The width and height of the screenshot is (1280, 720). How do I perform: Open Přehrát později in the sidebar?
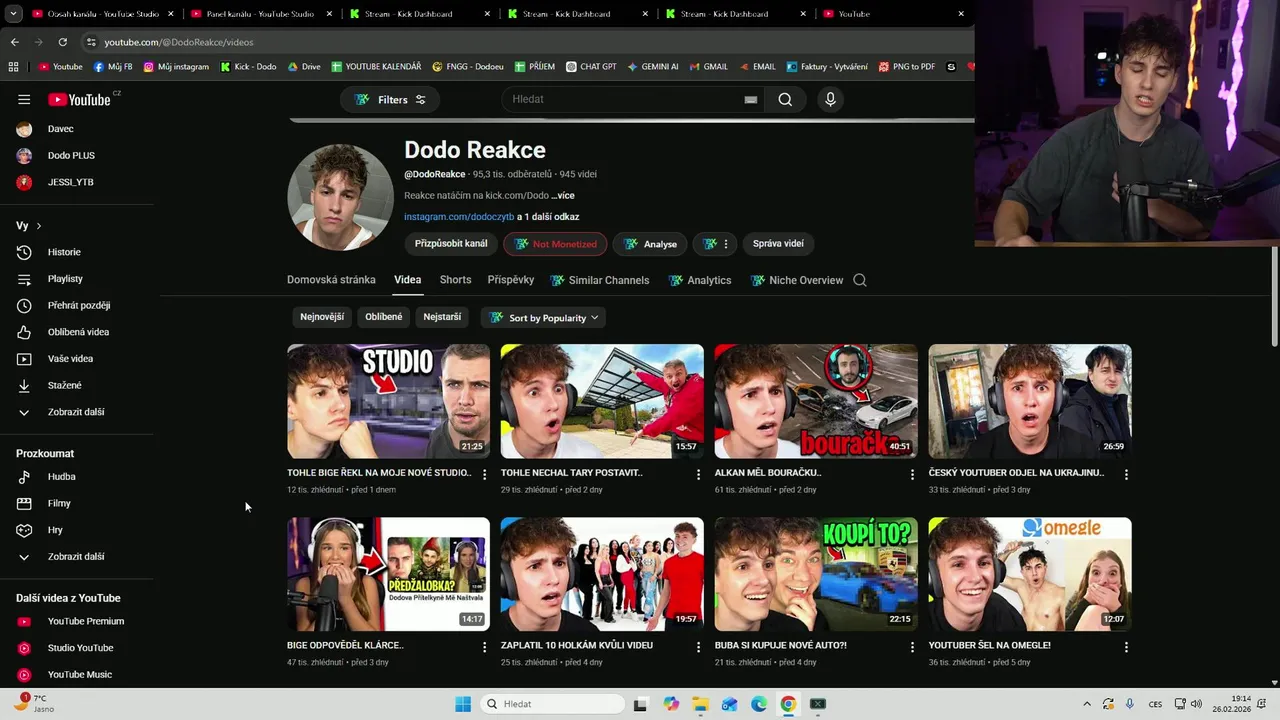coord(78,305)
